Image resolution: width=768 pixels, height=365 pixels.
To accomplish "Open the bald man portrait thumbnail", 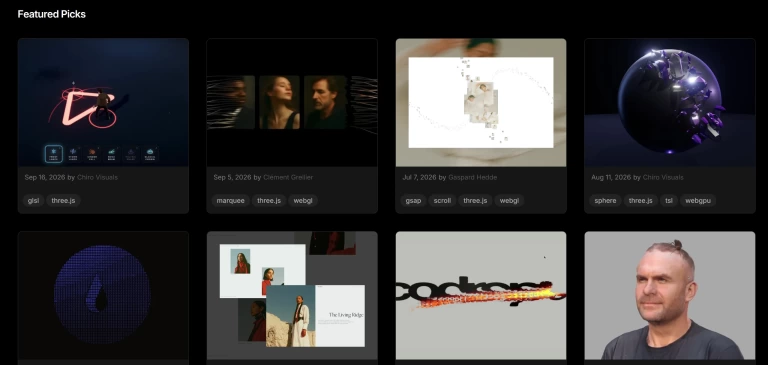I will (x=670, y=295).
